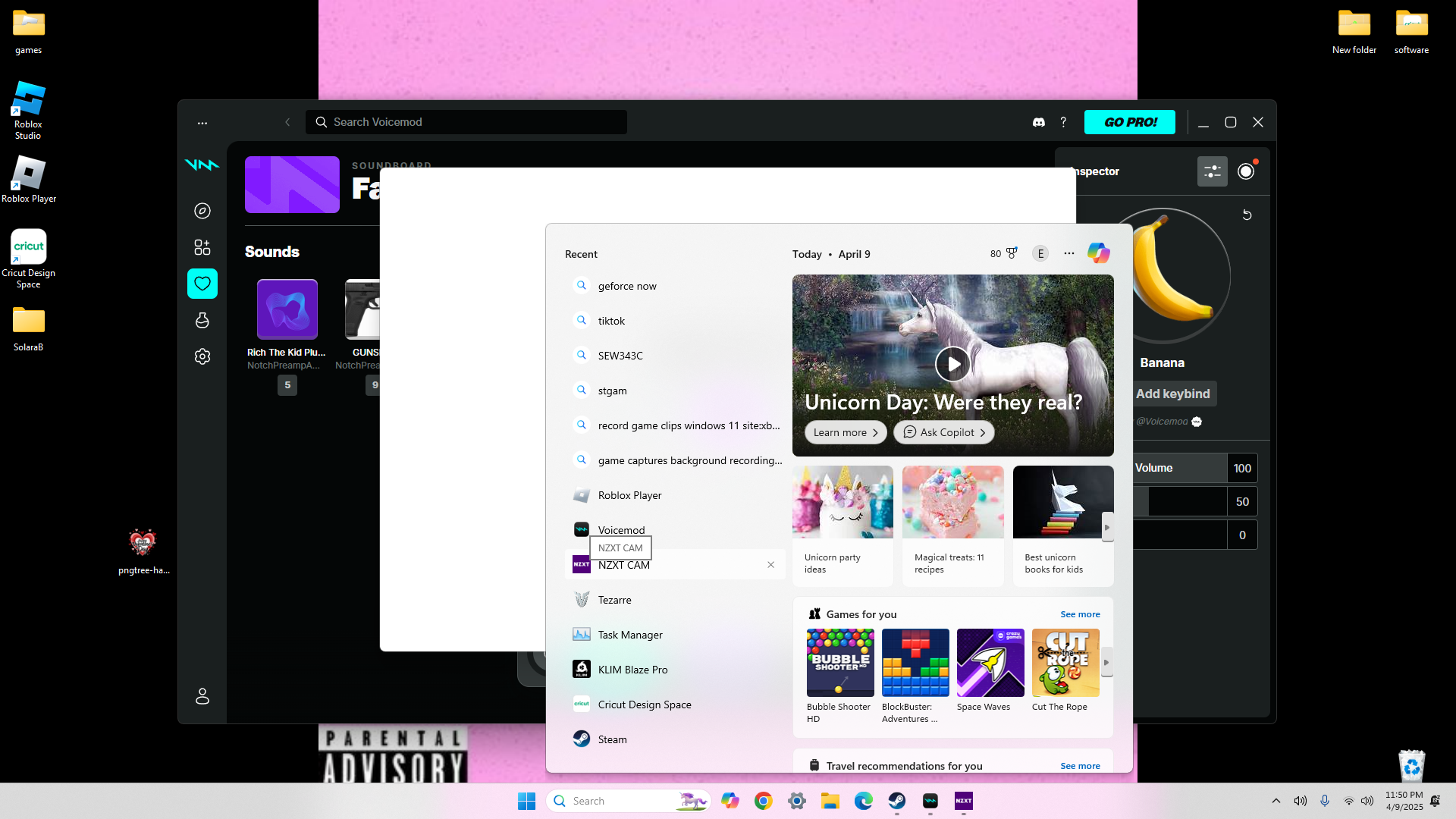
Task: Open the taskbar clock and date
Action: [x=1404, y=801]
